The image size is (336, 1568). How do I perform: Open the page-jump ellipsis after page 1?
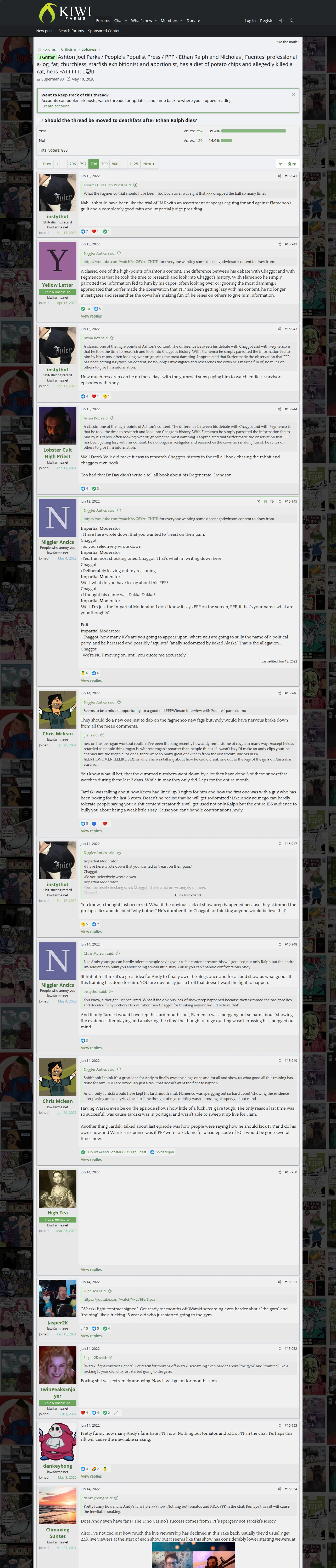64,164
